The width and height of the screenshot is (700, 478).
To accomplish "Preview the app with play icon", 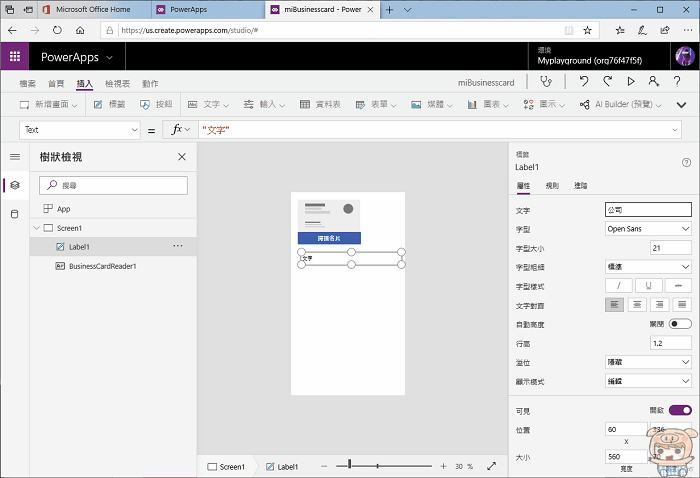I will click(x=631, y=82).
